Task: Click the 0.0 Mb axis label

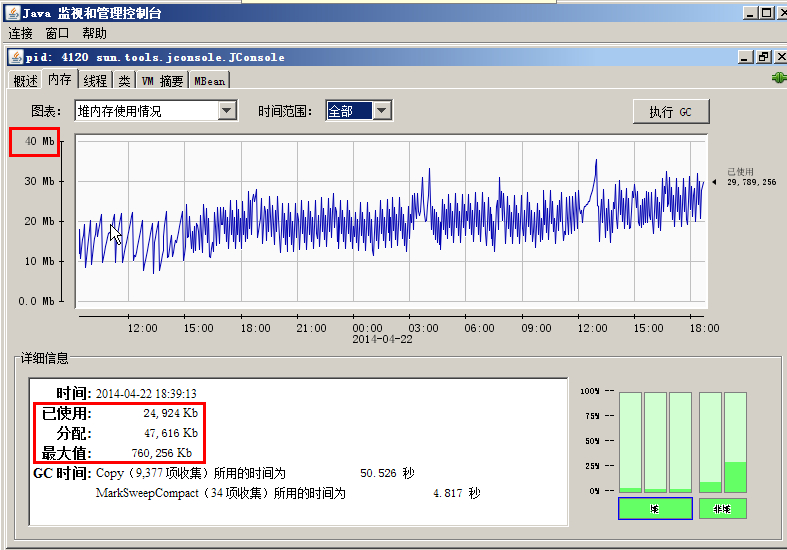Action: (x=36, y=301)
